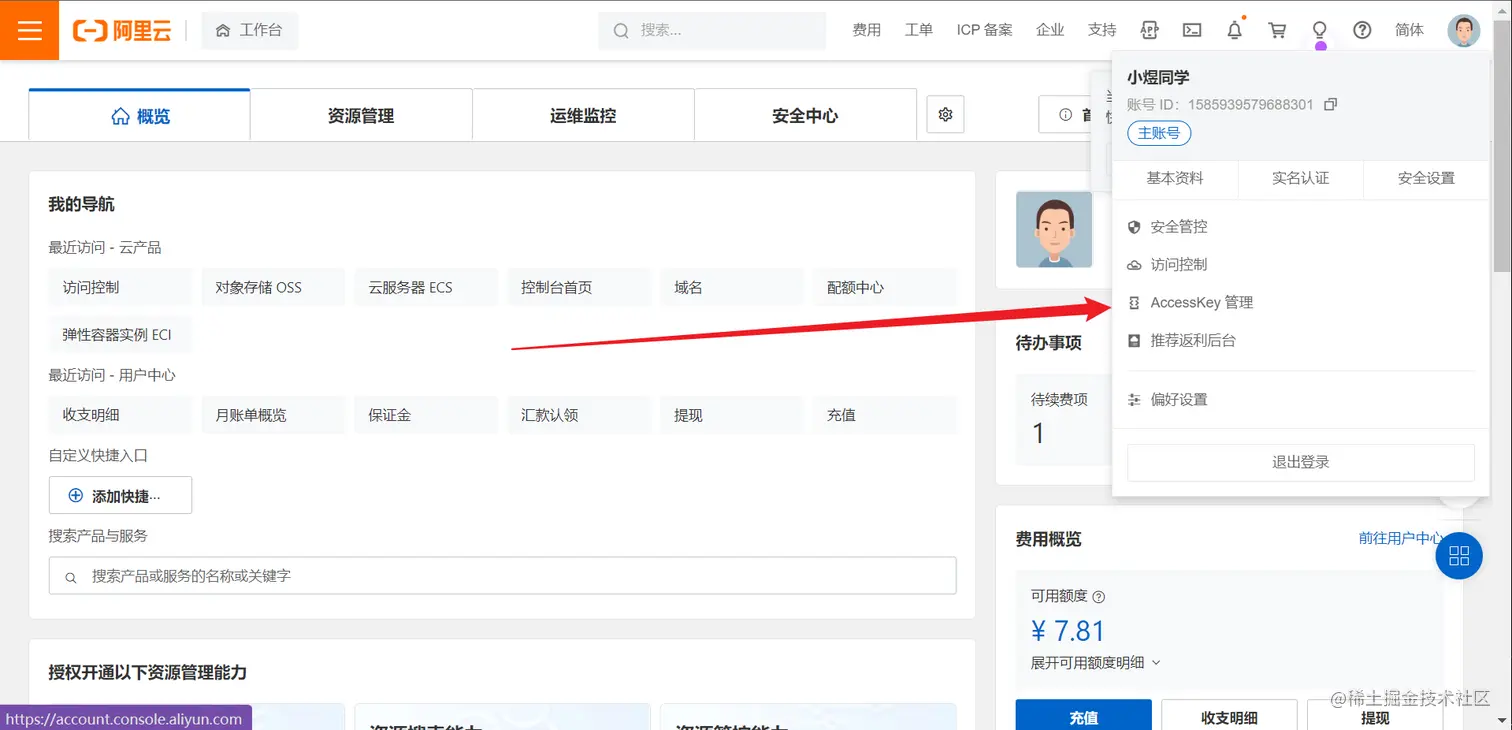Open the shopping cart icon
Screen dimensions: 1512x730
pyautogui.click(x=1277, y=30)
